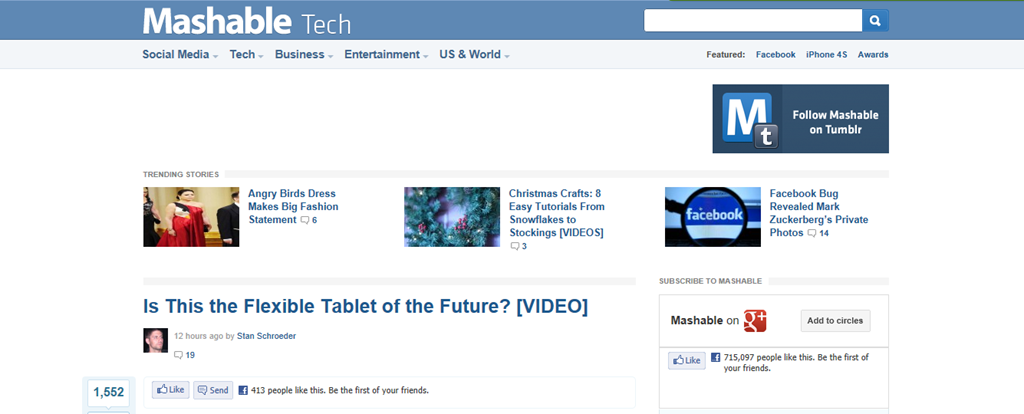Open Angry Birds Dress story link
This screenshot has width=1024, height=414.
(293, 206)
